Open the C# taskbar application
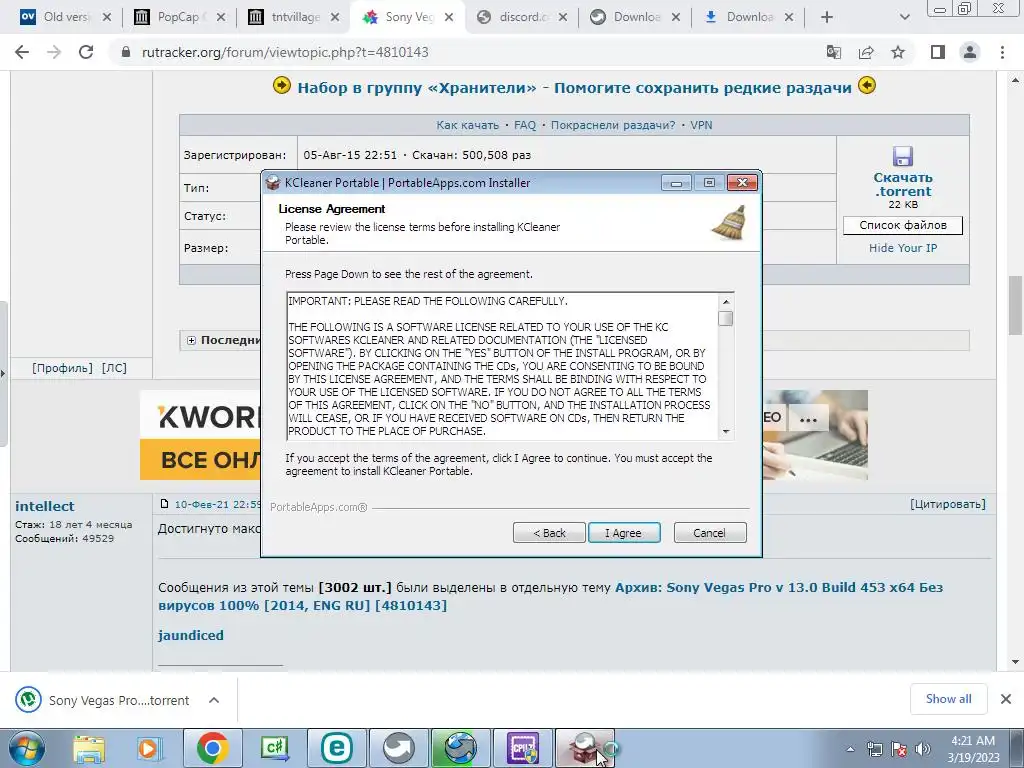This screenshot has height=768, width=1024. click(x=275, y=748)
